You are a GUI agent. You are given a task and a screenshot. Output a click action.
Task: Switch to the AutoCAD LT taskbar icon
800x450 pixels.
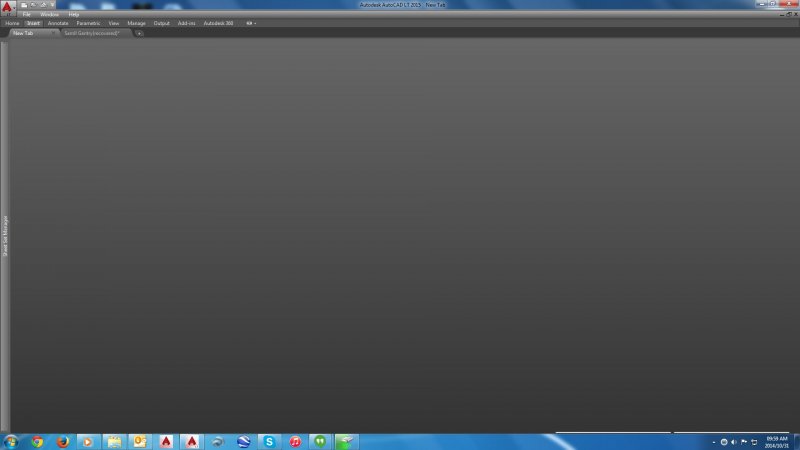tap(192, 442)
